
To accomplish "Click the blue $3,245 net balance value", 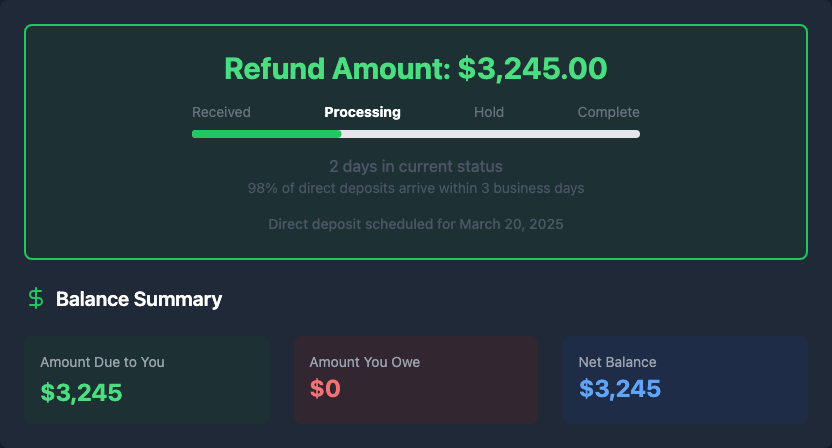I will pyautogui.click(x=619, y=389).
